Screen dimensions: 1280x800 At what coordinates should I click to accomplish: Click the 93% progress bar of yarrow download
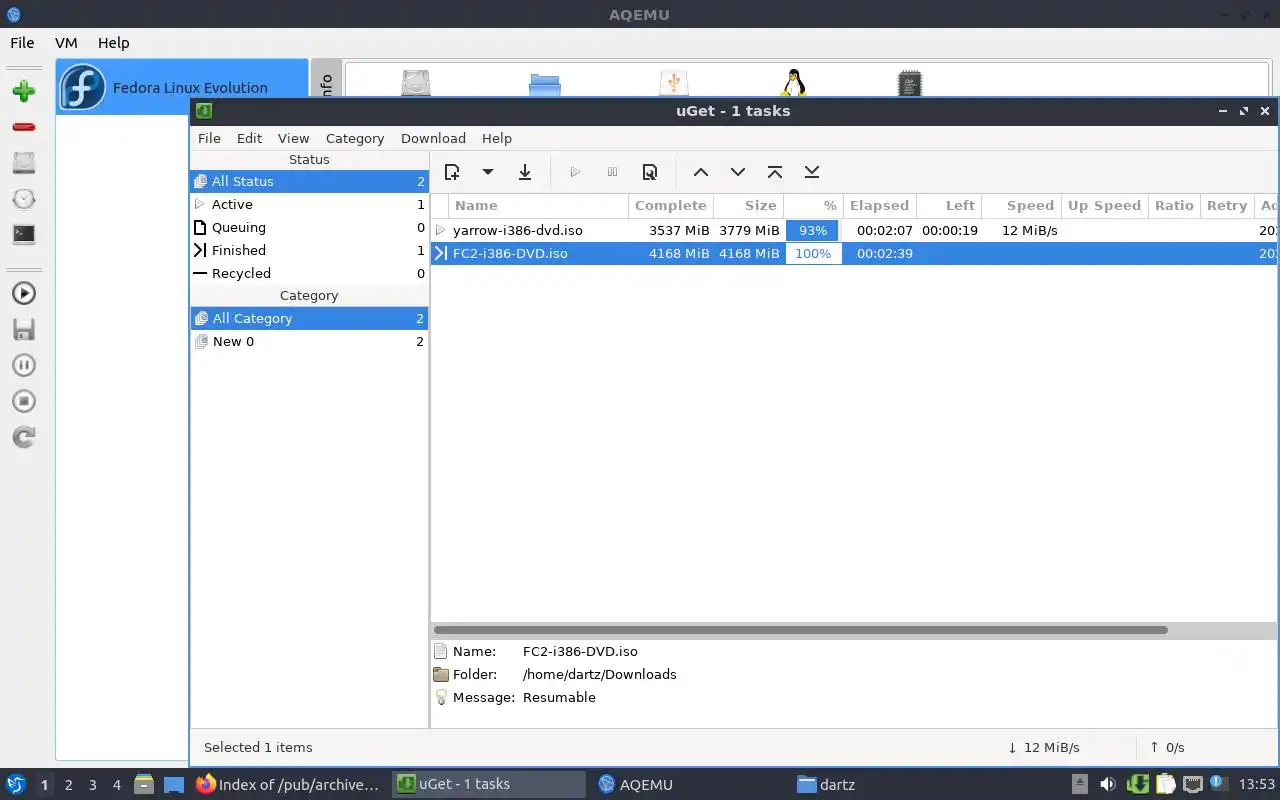point(813,230)
